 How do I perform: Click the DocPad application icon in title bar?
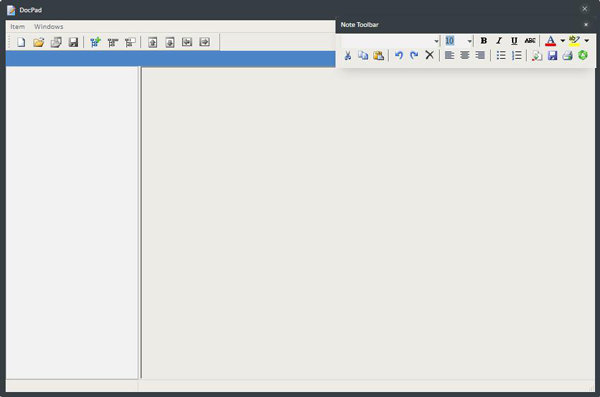click(x=11, y=10)
